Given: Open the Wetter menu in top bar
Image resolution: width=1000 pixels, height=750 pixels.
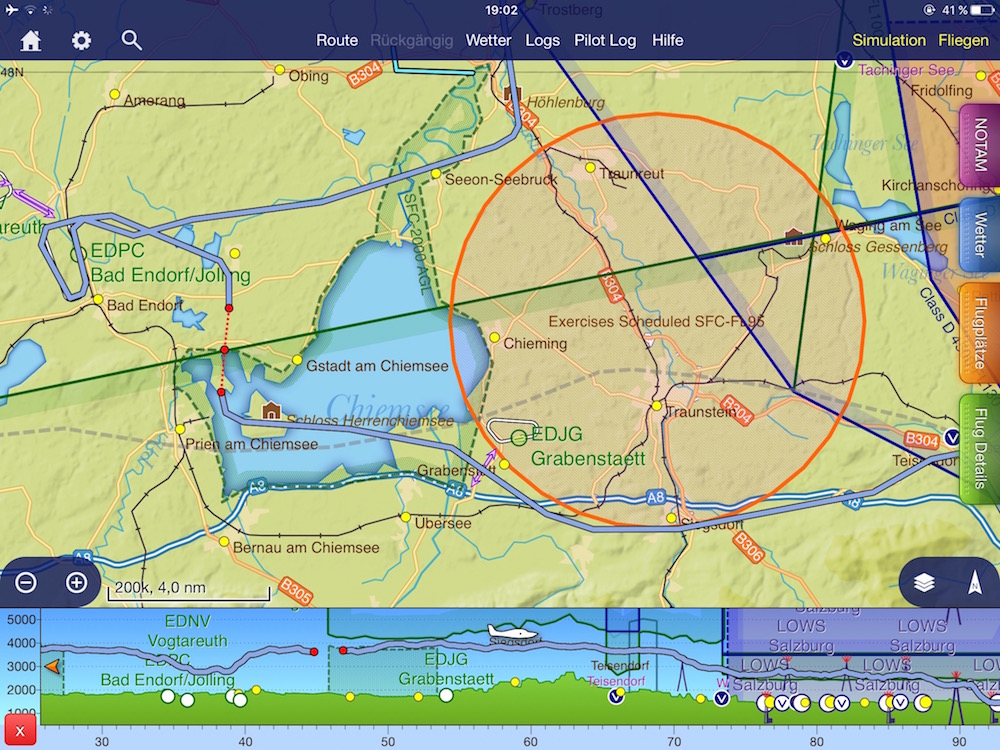Looking at the screenshot, I should point(488,41).
